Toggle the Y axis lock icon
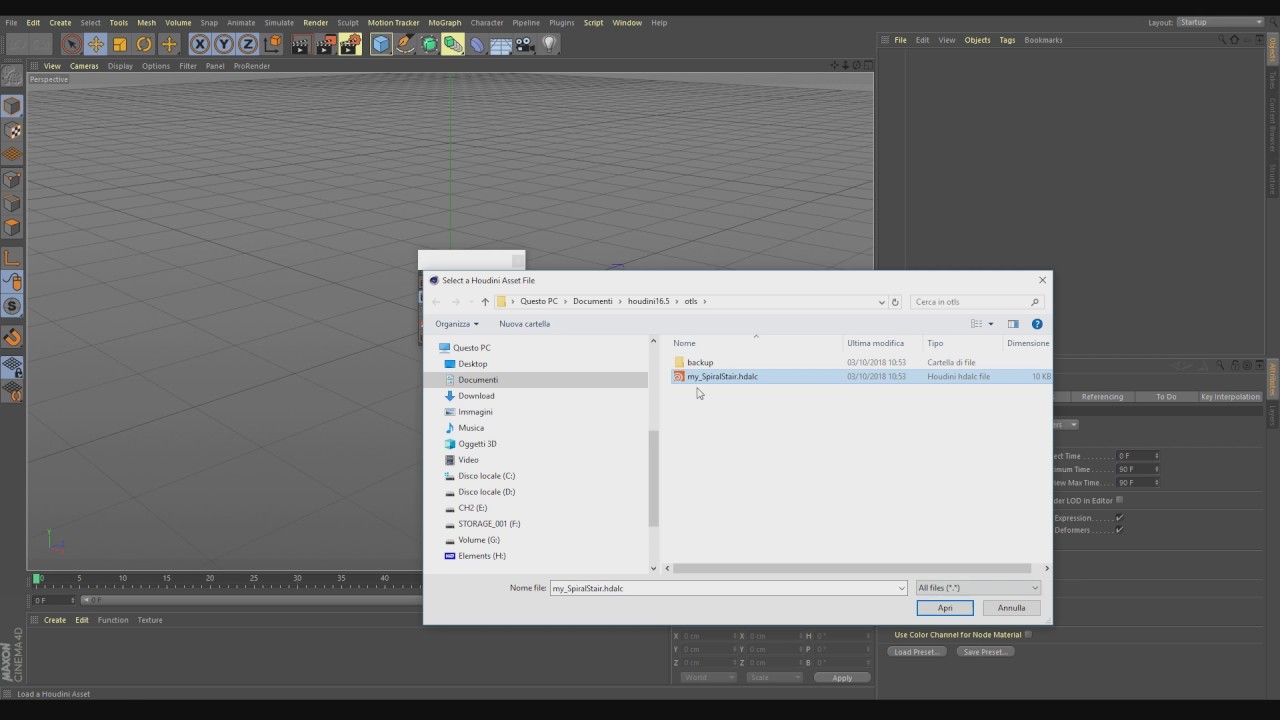 tap(224, 44)
